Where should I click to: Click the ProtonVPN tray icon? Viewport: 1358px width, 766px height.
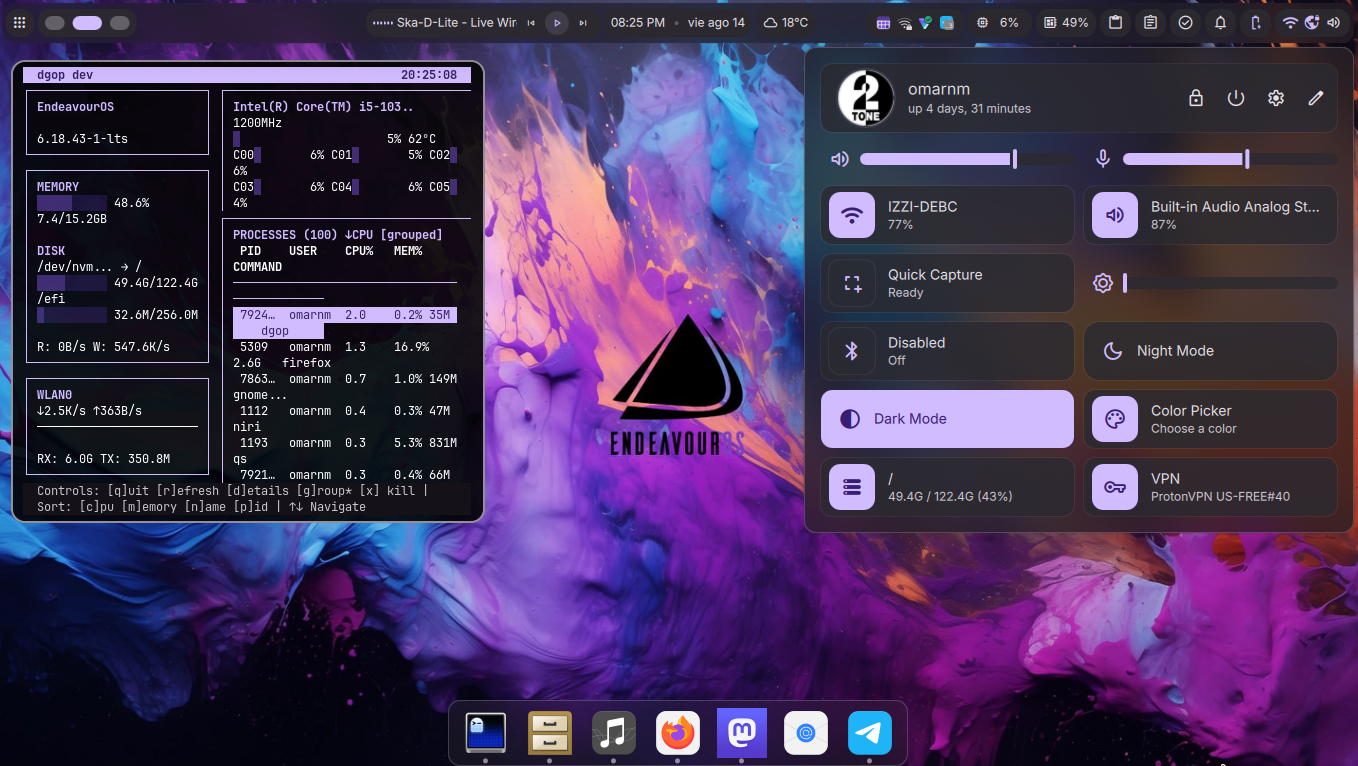926,23
